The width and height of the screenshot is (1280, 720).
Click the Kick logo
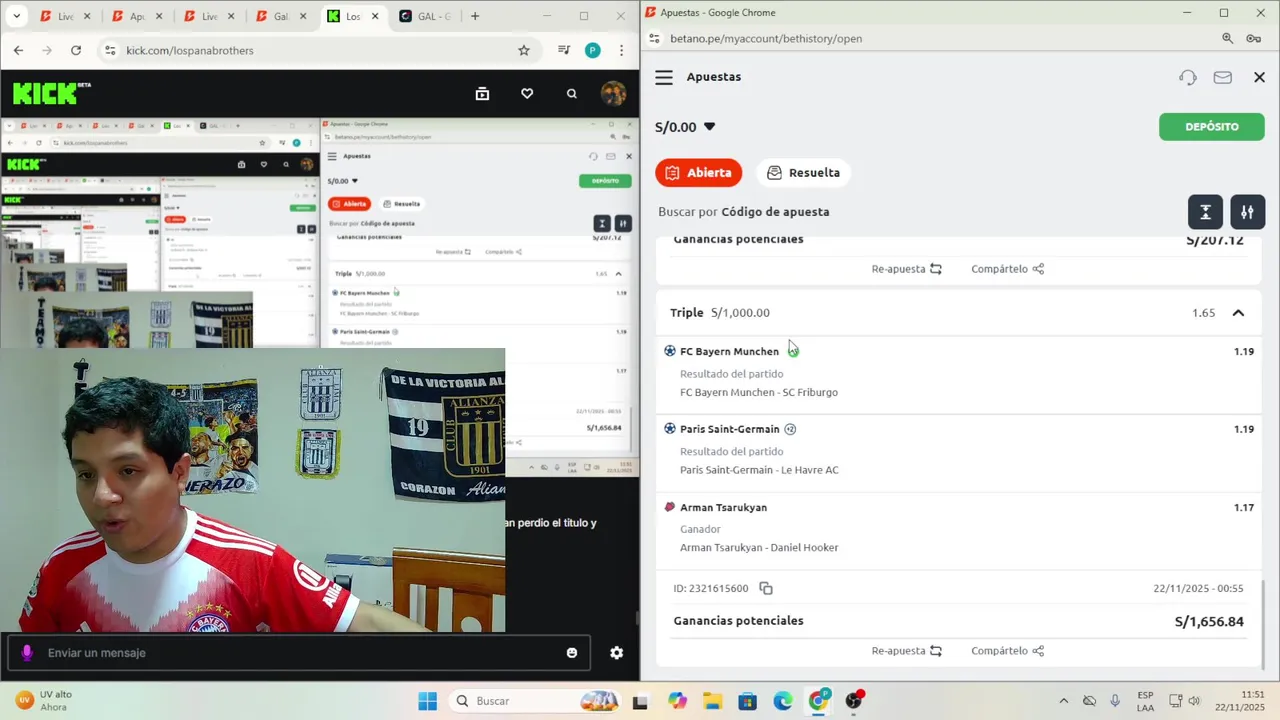[50, 93]
